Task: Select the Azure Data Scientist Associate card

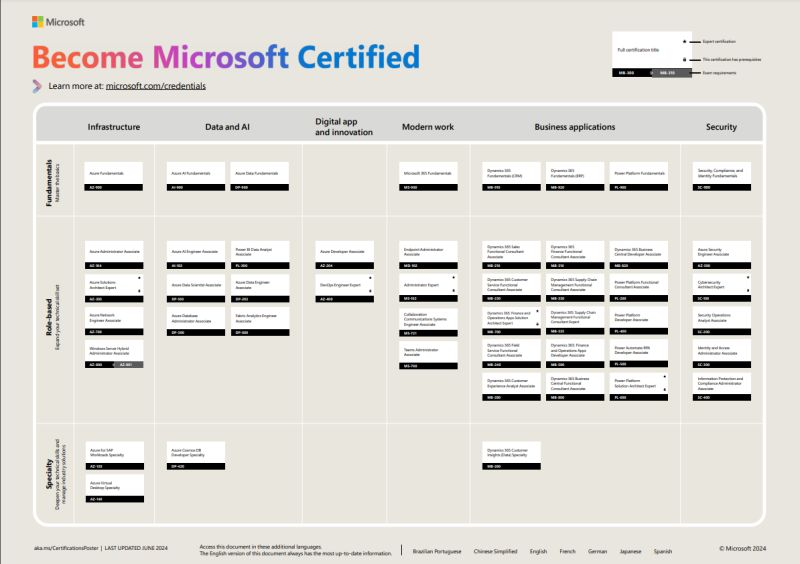Action: 195,288
